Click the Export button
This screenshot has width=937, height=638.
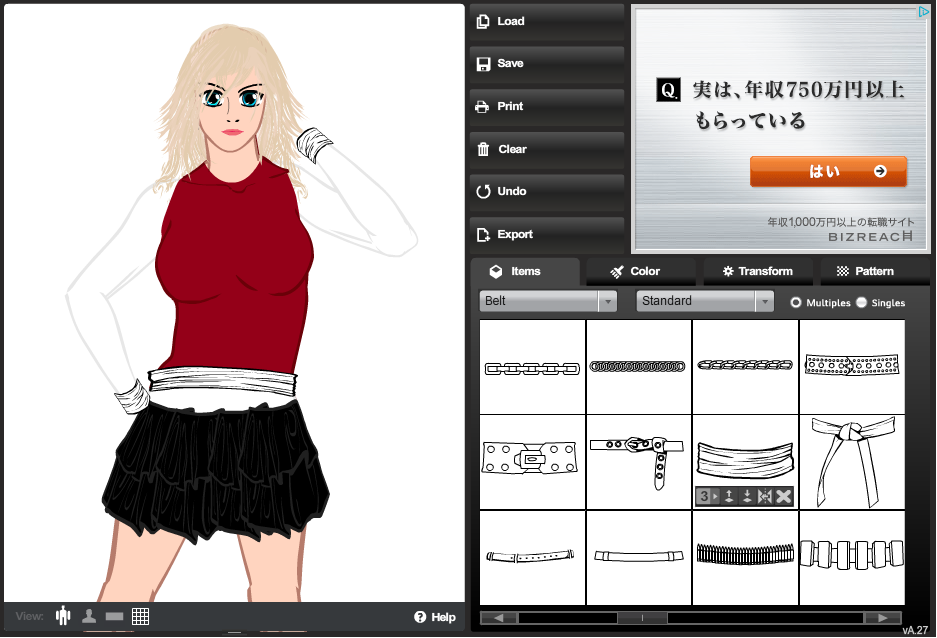coord(547,234)
